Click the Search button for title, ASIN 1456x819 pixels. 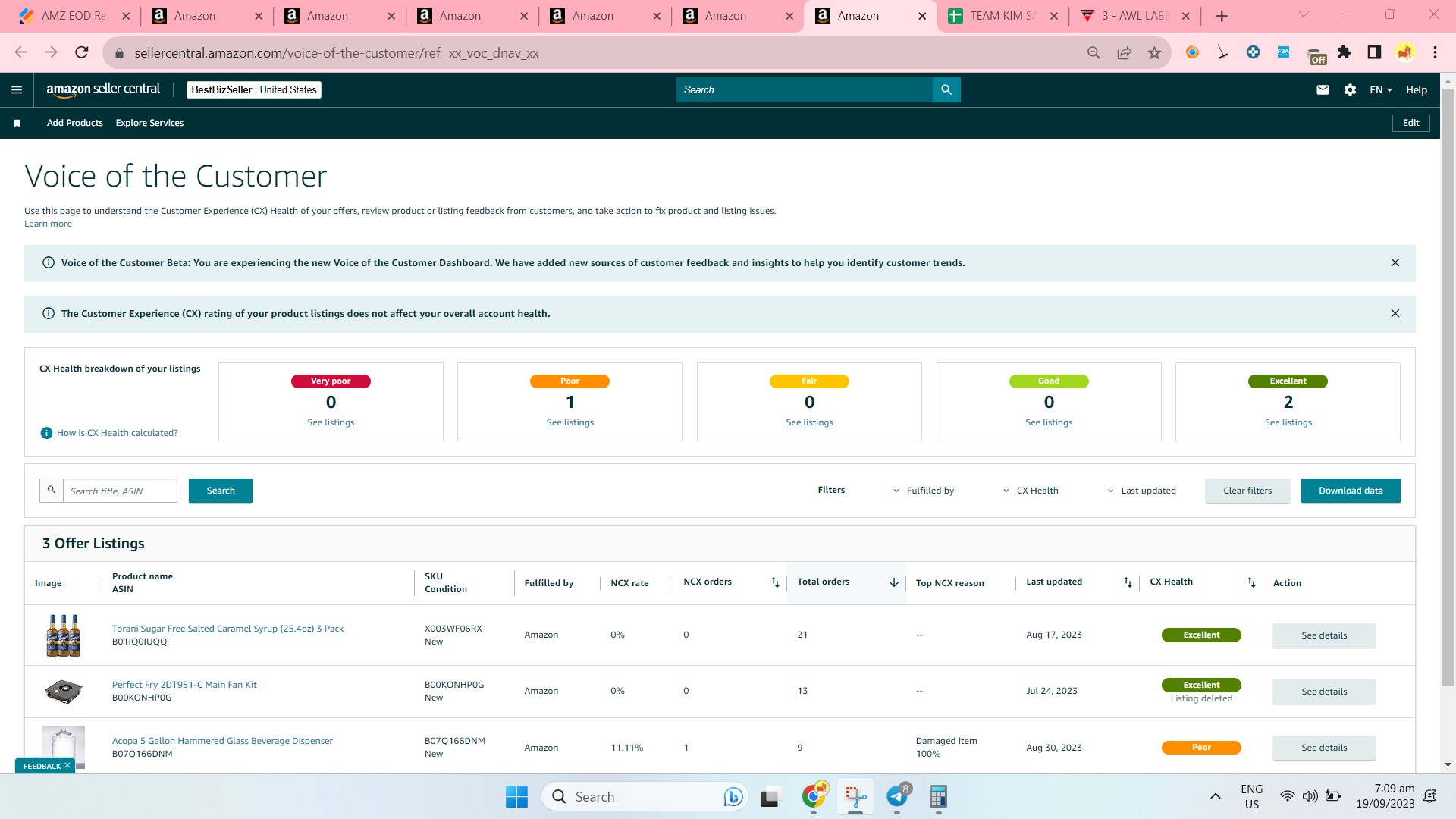point(221,491)
